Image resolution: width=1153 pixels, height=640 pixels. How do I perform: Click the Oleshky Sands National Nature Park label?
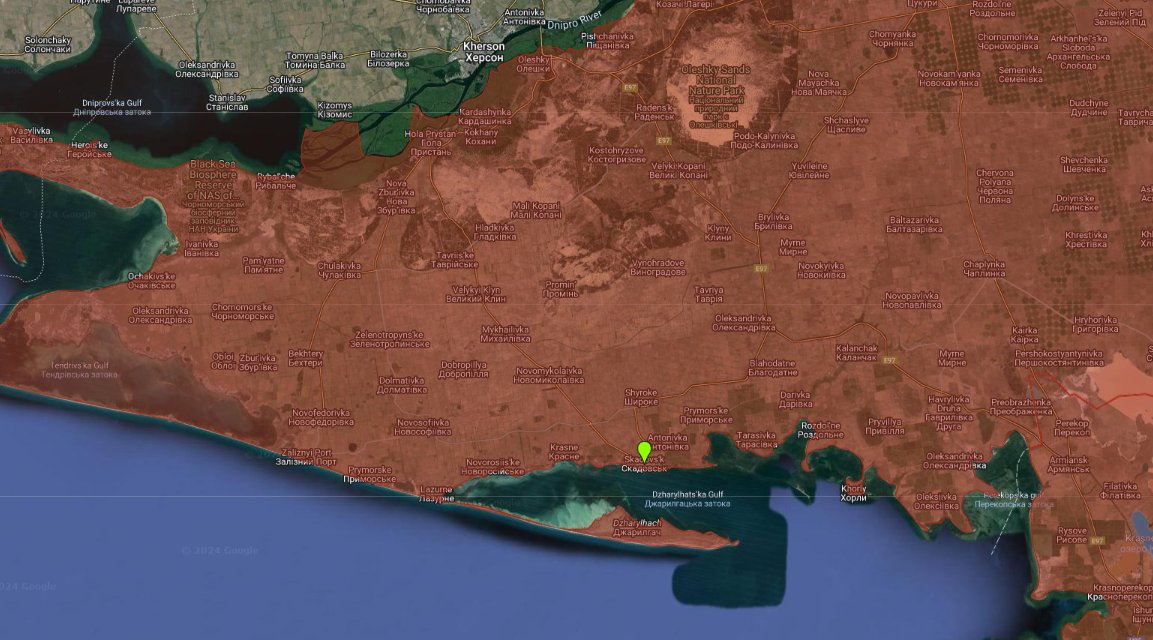[716, 96]
